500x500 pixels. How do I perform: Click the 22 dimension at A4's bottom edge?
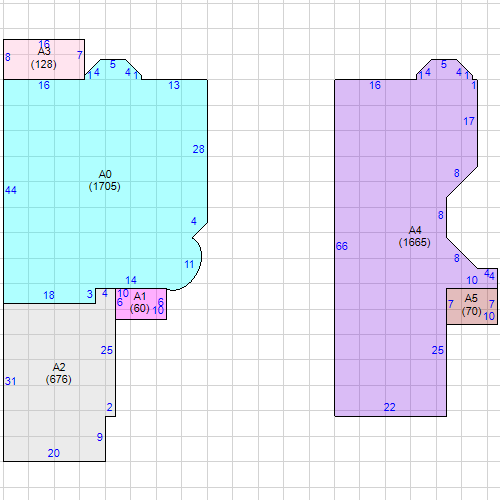tap(389, 407)
